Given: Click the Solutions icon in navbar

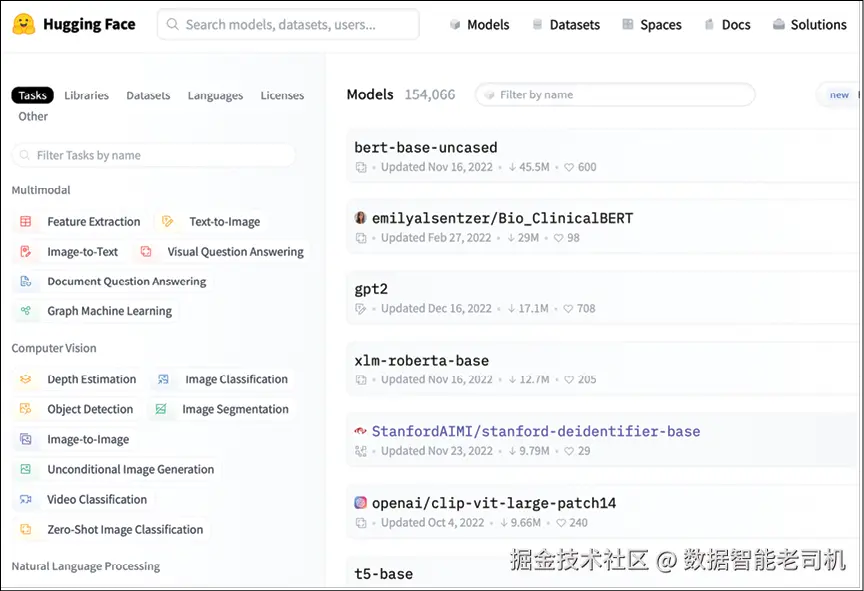Looking at the screenshot, I should 778,24.
